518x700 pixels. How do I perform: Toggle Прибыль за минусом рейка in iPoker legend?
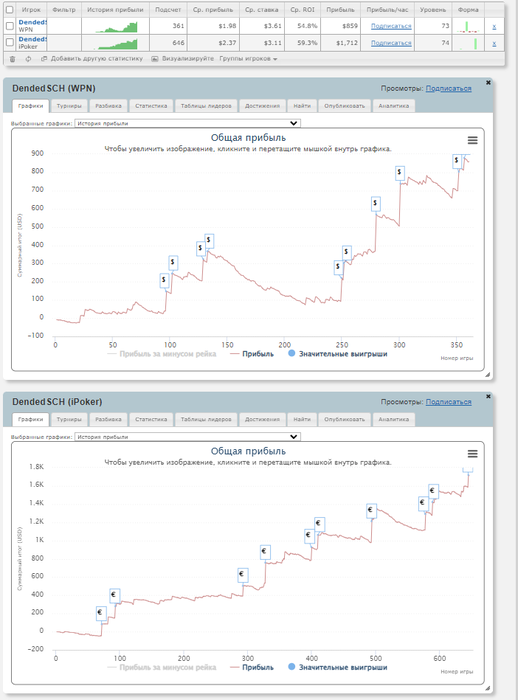click(x=162, y=667)
